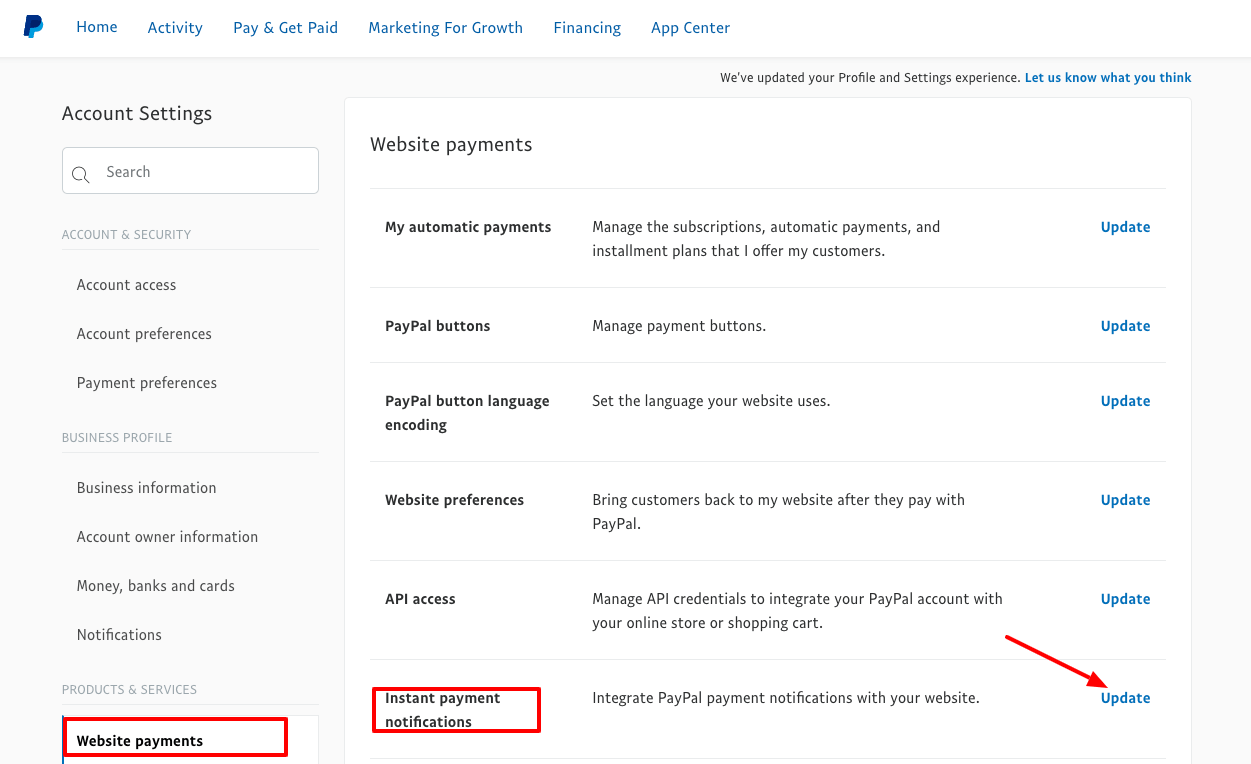View Business information

tap(146, 487)
